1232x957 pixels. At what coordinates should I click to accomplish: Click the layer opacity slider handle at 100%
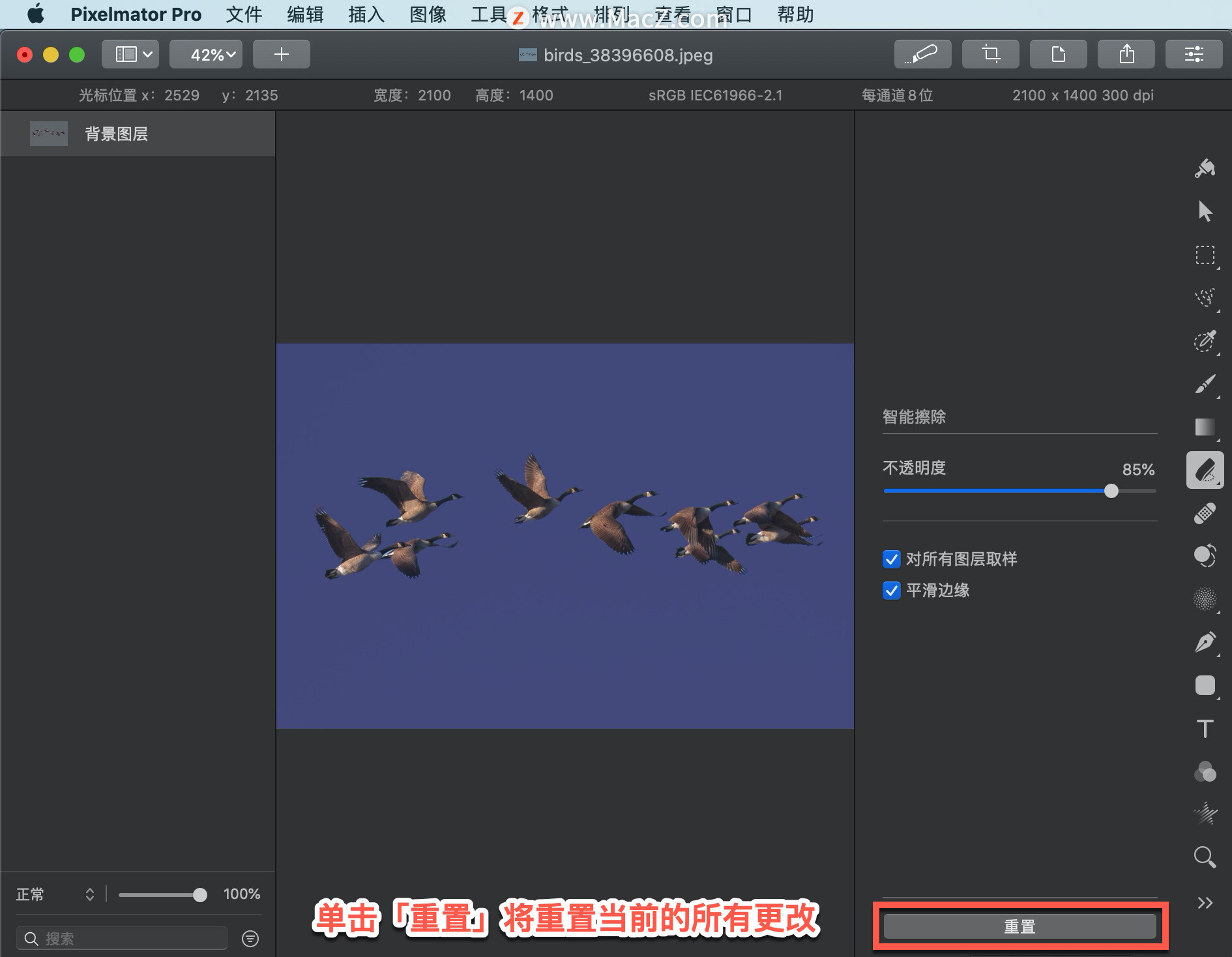click(x=200, y=895)
